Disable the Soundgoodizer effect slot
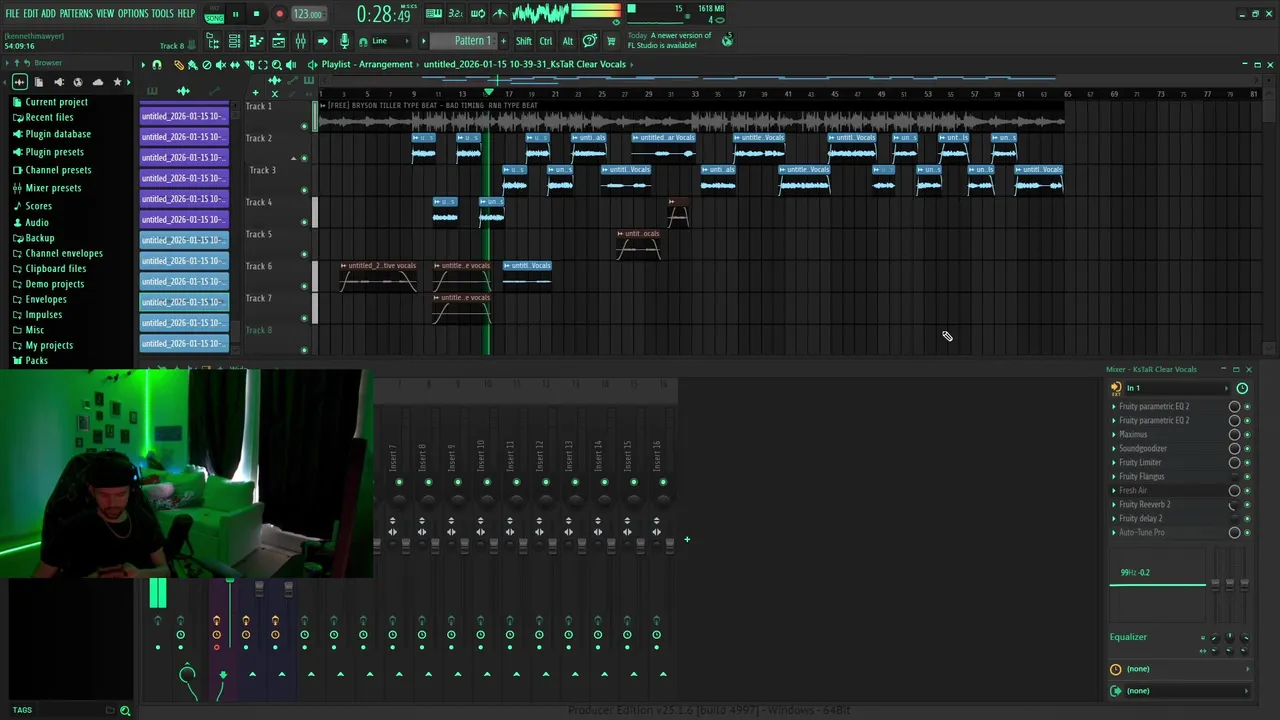This screenshot has height=720, width=1280. [1247, 449]
